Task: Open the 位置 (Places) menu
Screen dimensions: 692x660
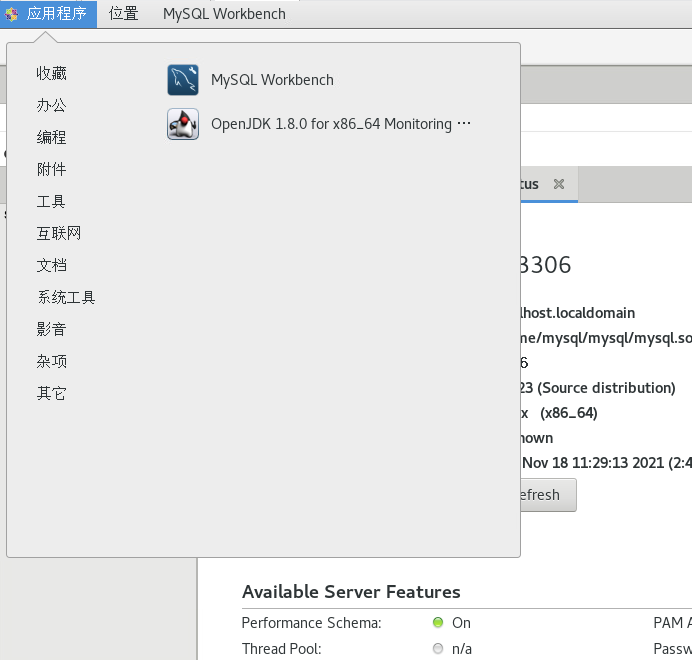Action: point(124,14)
